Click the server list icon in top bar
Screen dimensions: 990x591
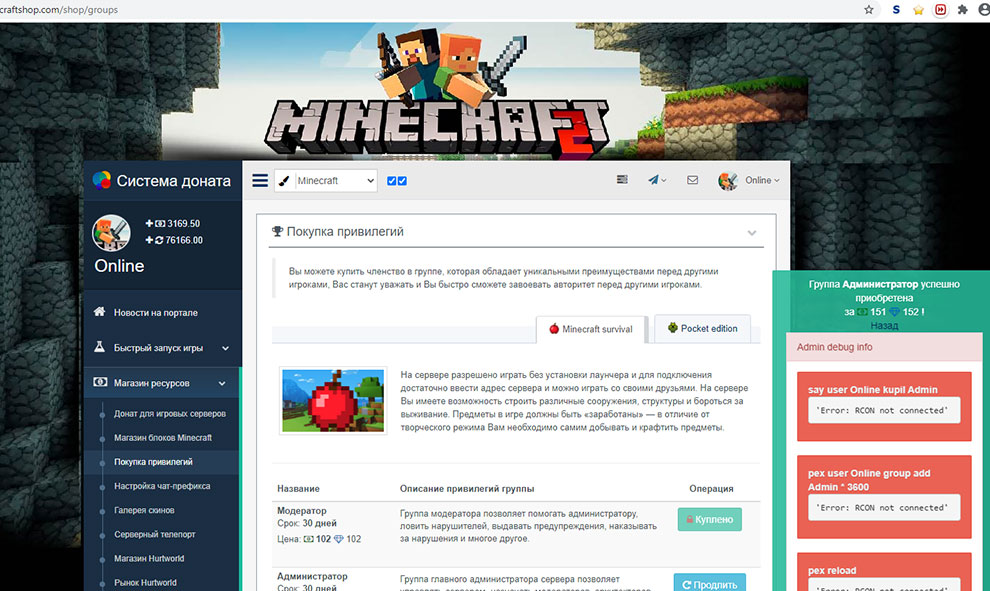point(622,181)
